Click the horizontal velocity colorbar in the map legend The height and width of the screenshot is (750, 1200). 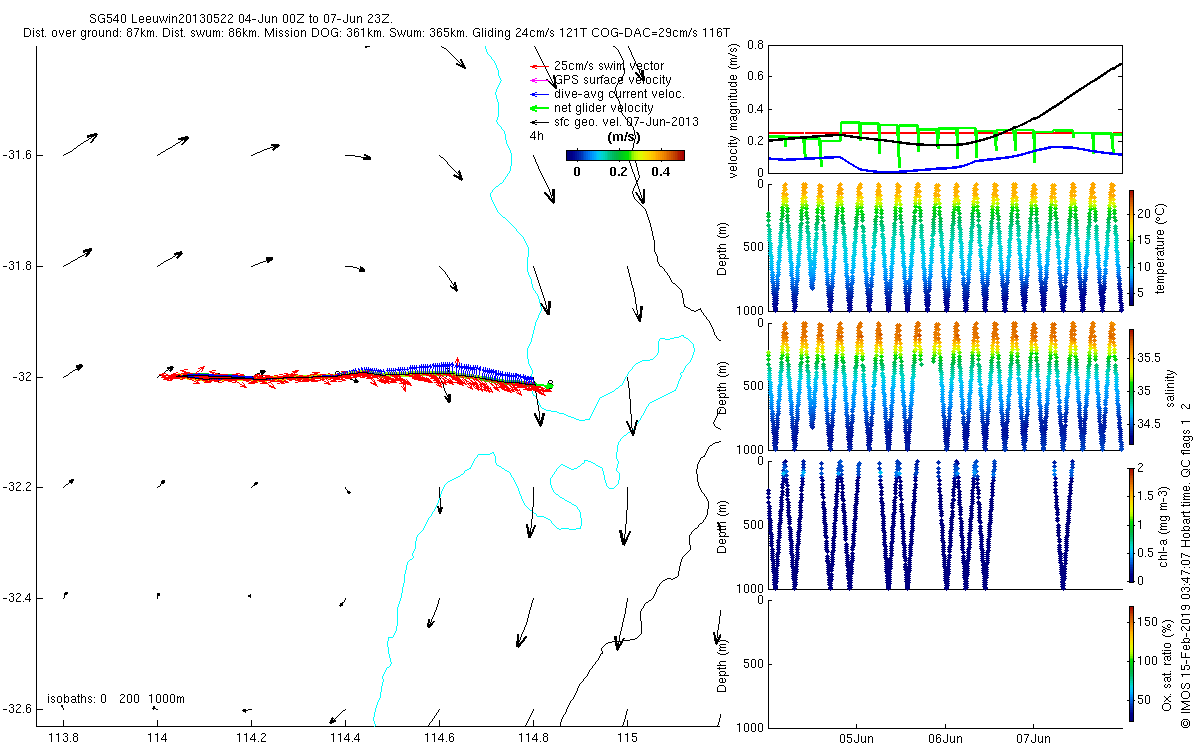pos(625,155)
